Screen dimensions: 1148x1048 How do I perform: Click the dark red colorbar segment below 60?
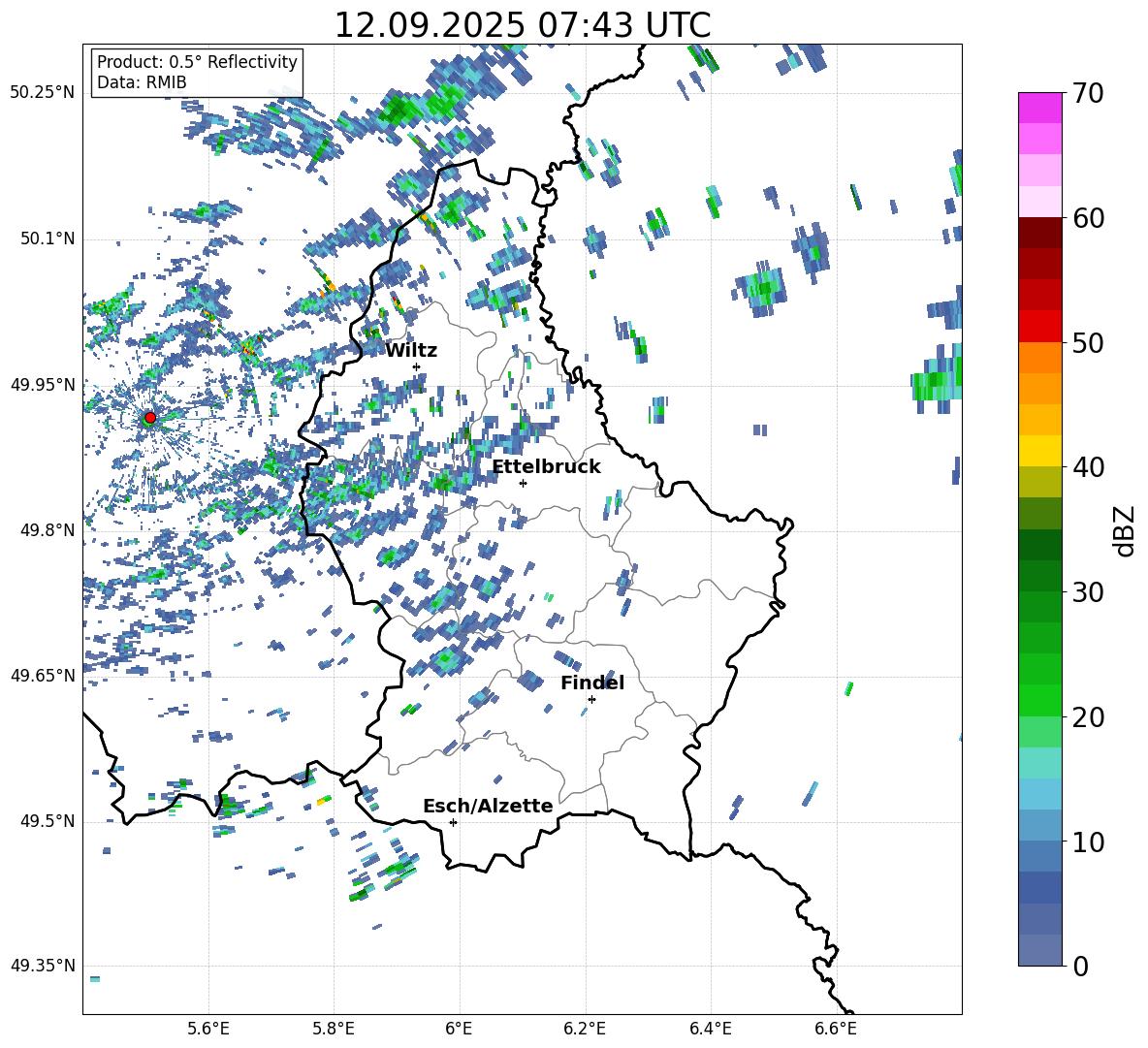pos(1040,233)
